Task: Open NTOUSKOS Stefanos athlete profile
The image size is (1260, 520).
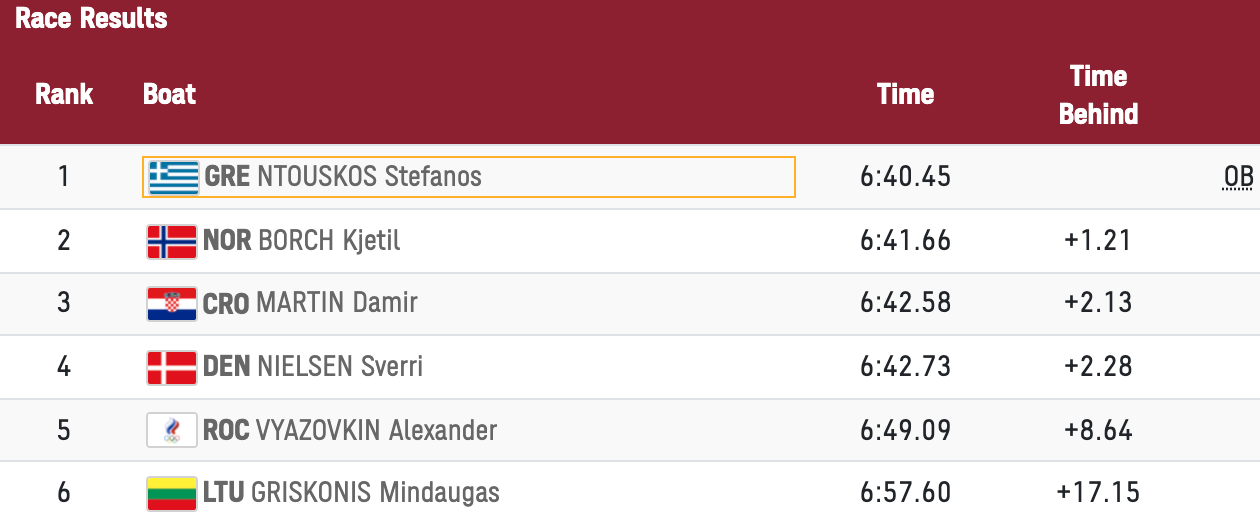Action: click(369, 177)
